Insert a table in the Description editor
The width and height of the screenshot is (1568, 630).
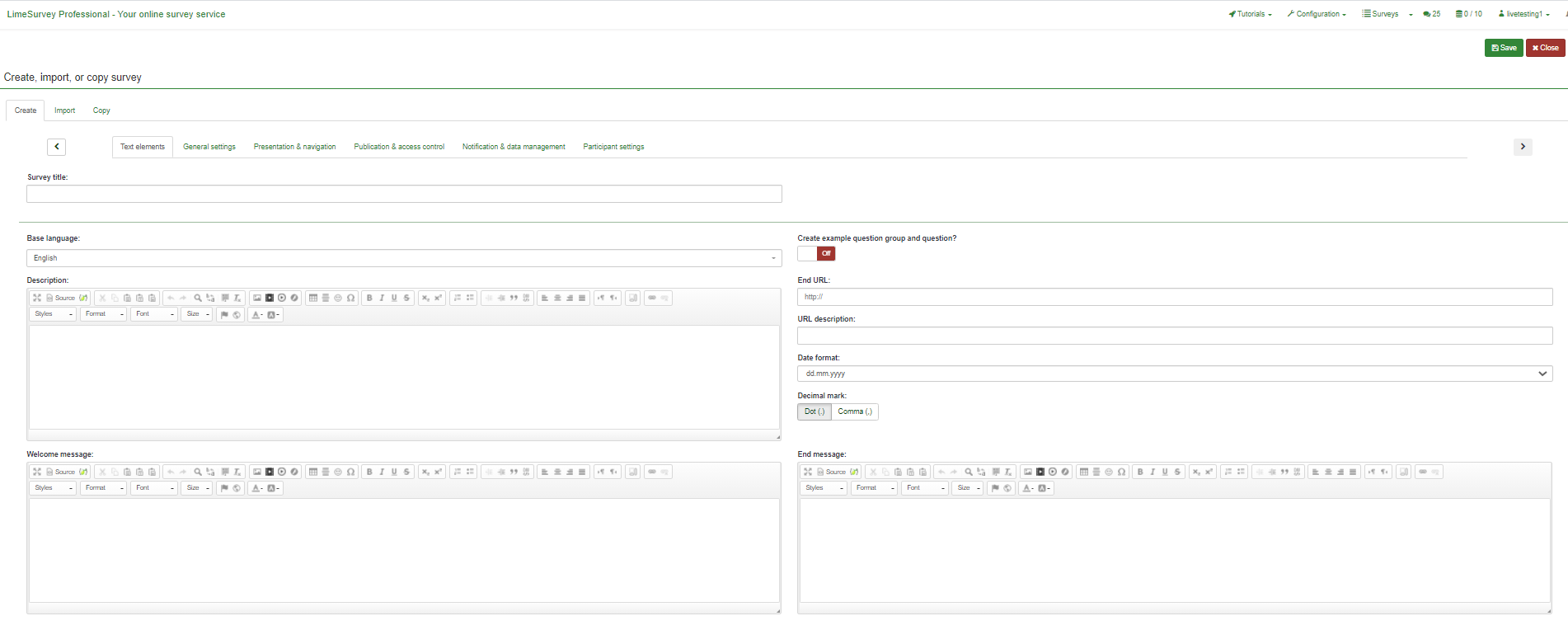pos(313,298)
